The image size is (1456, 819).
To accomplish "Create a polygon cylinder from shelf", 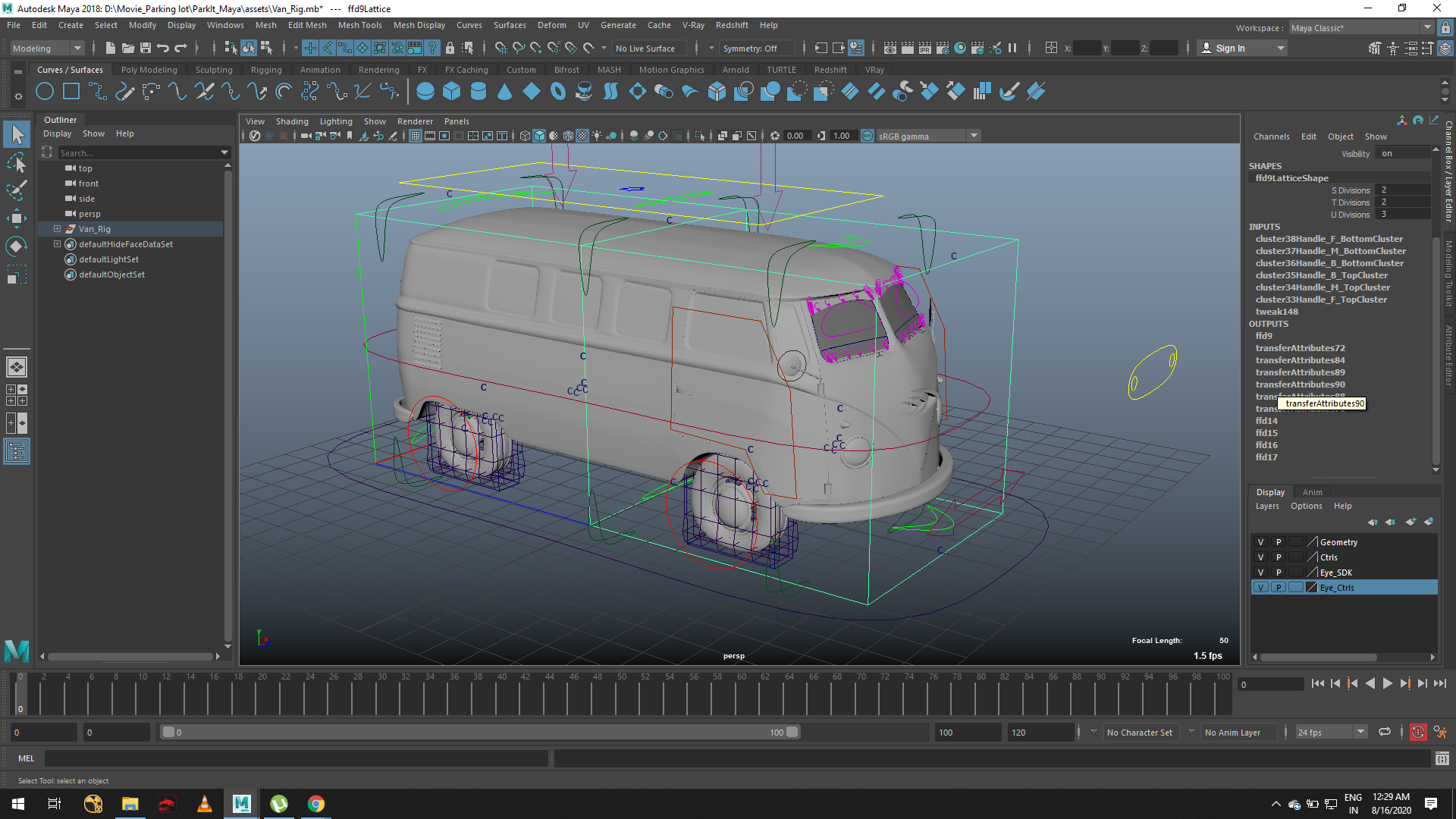I will (x=479, y=92).
